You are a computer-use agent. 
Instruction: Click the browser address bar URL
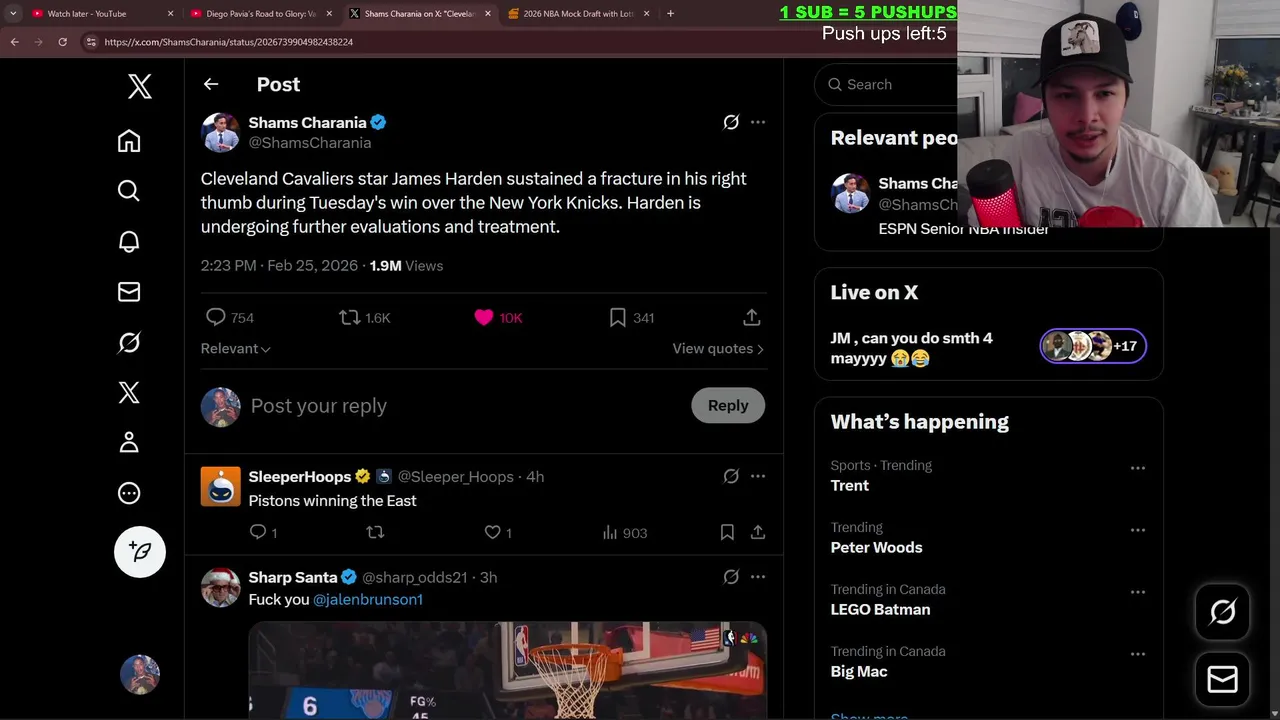pyautogui.click(x=229, y=42)
